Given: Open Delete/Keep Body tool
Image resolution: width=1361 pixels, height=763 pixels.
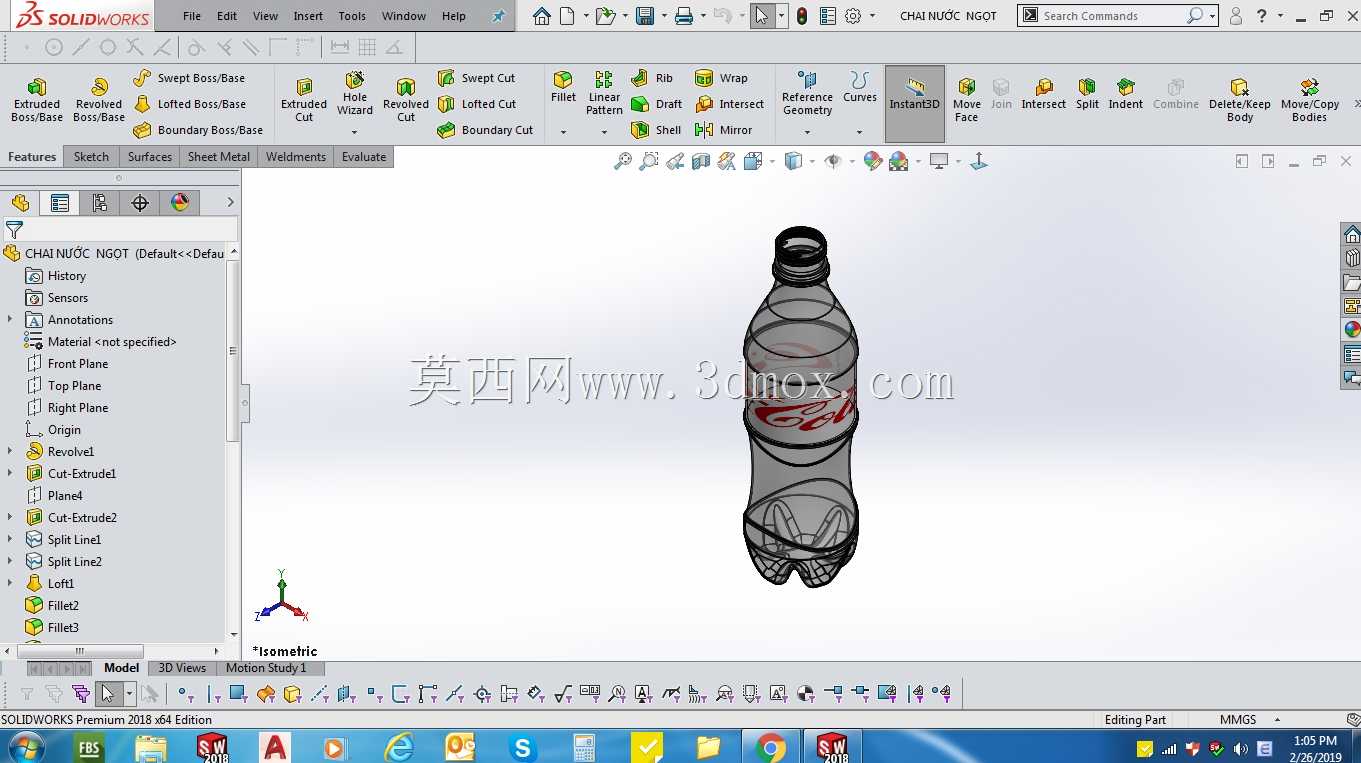Looking at the screenshot, I should pos(1240,100).
